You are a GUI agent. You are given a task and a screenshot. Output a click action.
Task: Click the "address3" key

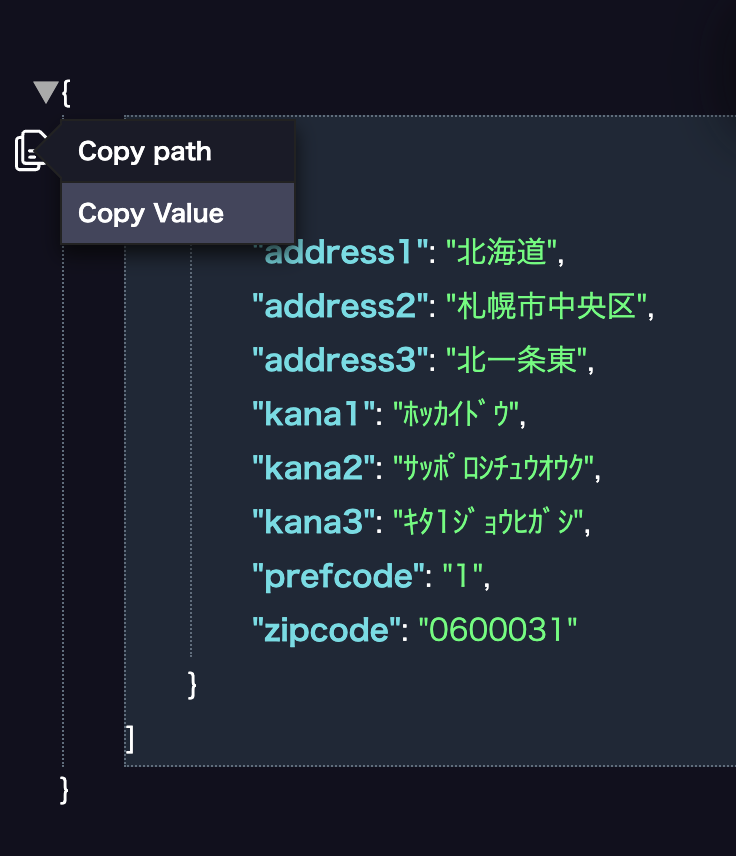coord(340,360)
